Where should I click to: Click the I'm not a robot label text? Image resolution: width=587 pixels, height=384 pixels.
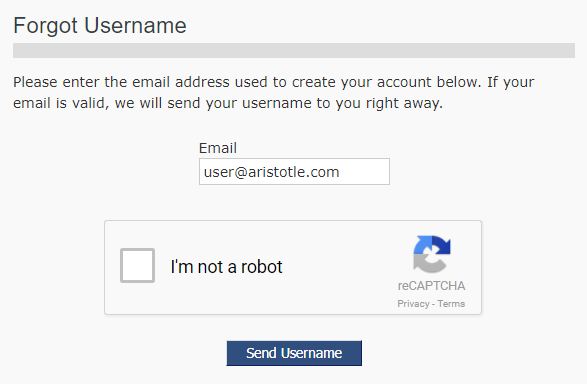click(226, 267)
